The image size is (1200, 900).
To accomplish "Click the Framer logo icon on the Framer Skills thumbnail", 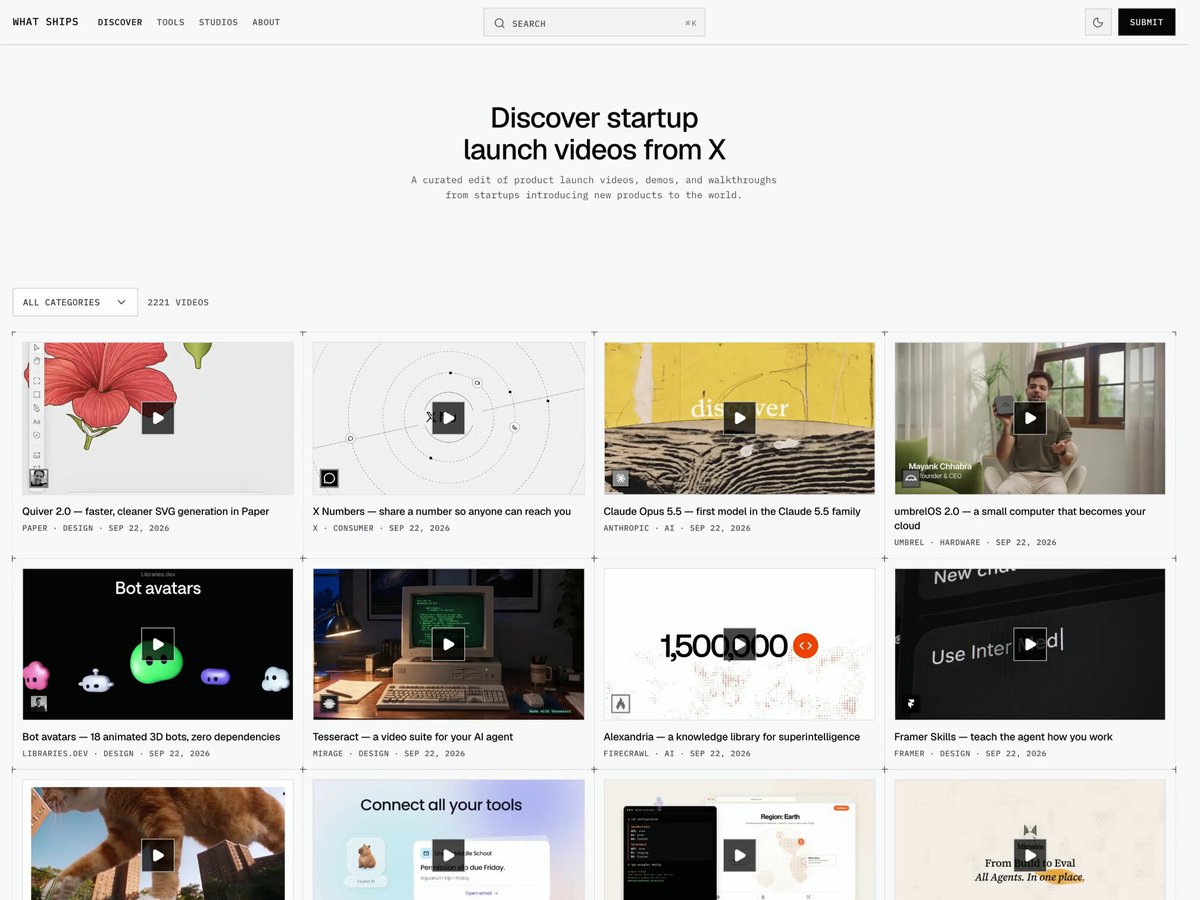I will coord(911,703).
